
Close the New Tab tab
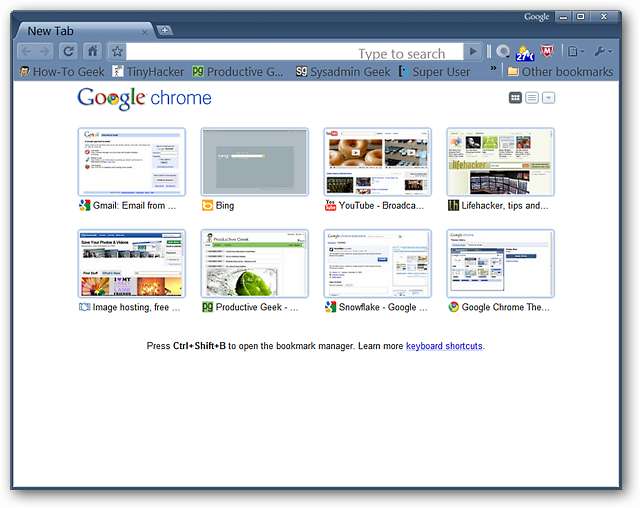pyautogui.click(x=144, y=32)
